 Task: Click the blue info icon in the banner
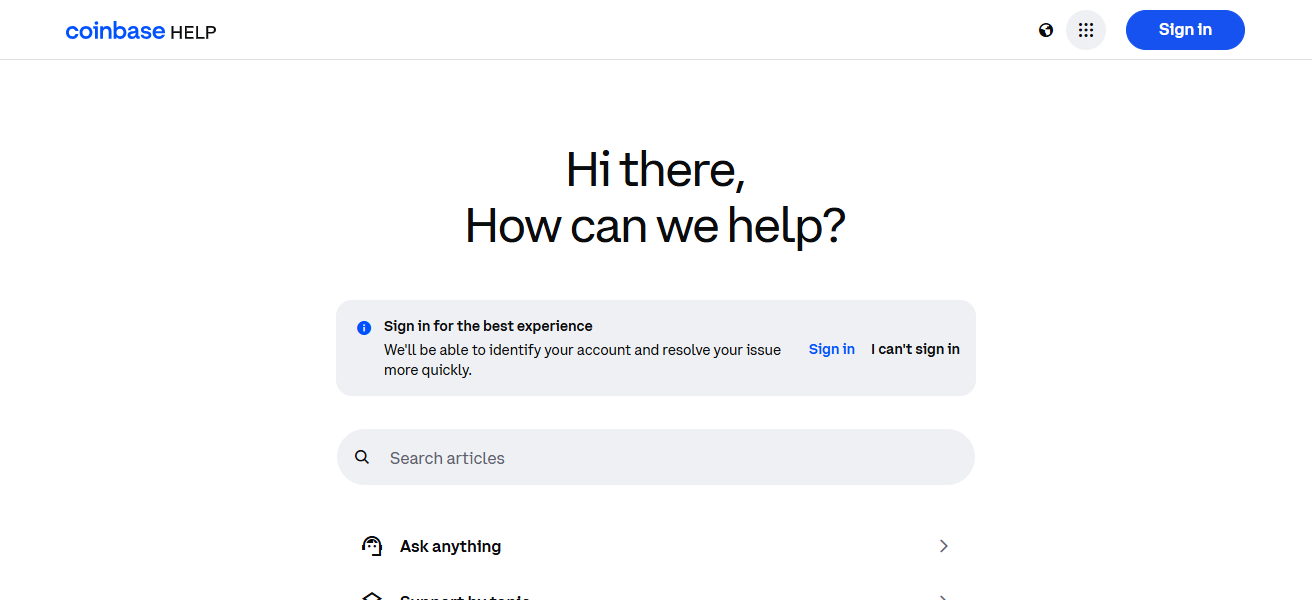[x=364, y=327]
